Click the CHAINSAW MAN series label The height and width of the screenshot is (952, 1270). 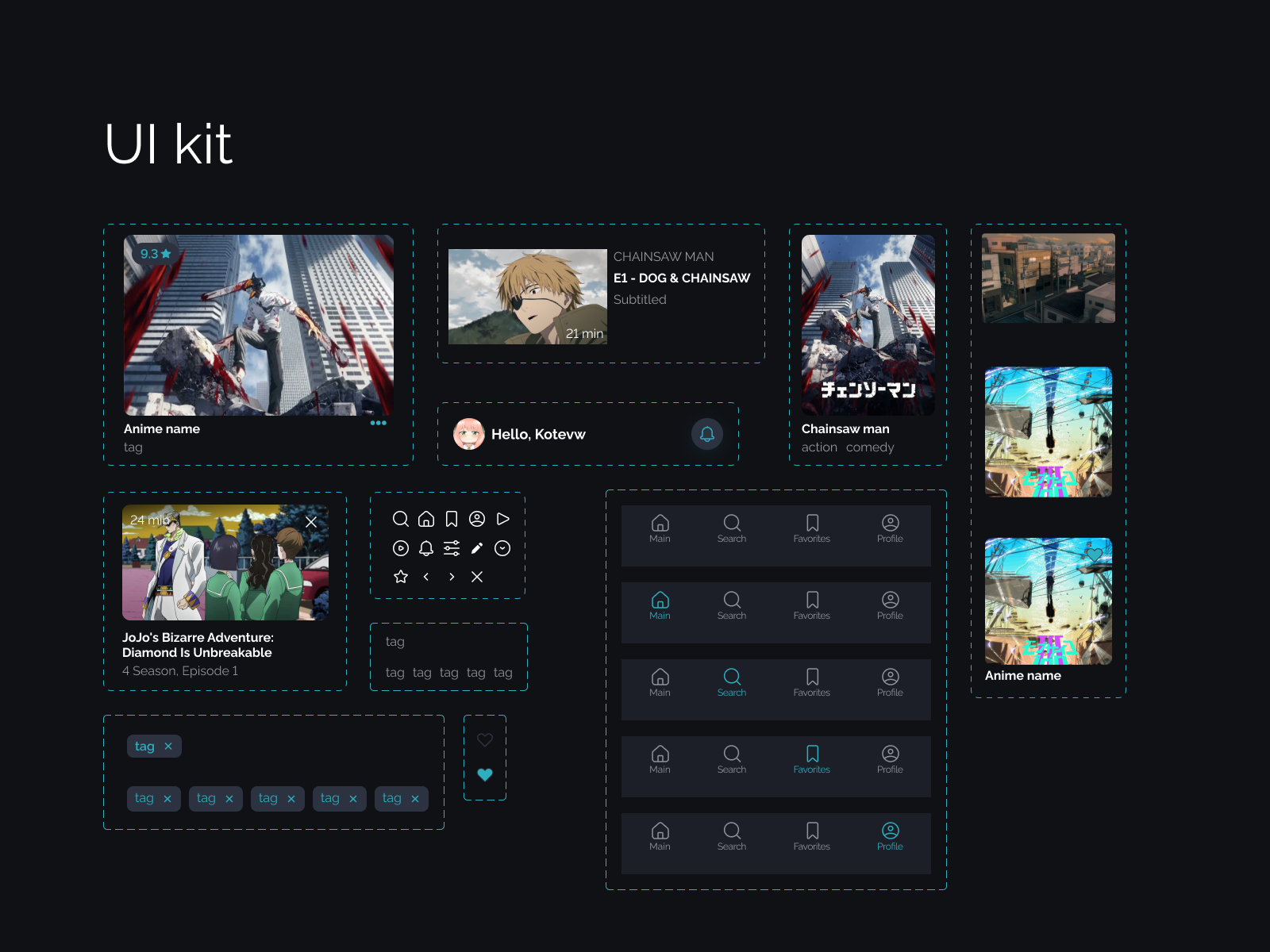[x=664, y=256]
